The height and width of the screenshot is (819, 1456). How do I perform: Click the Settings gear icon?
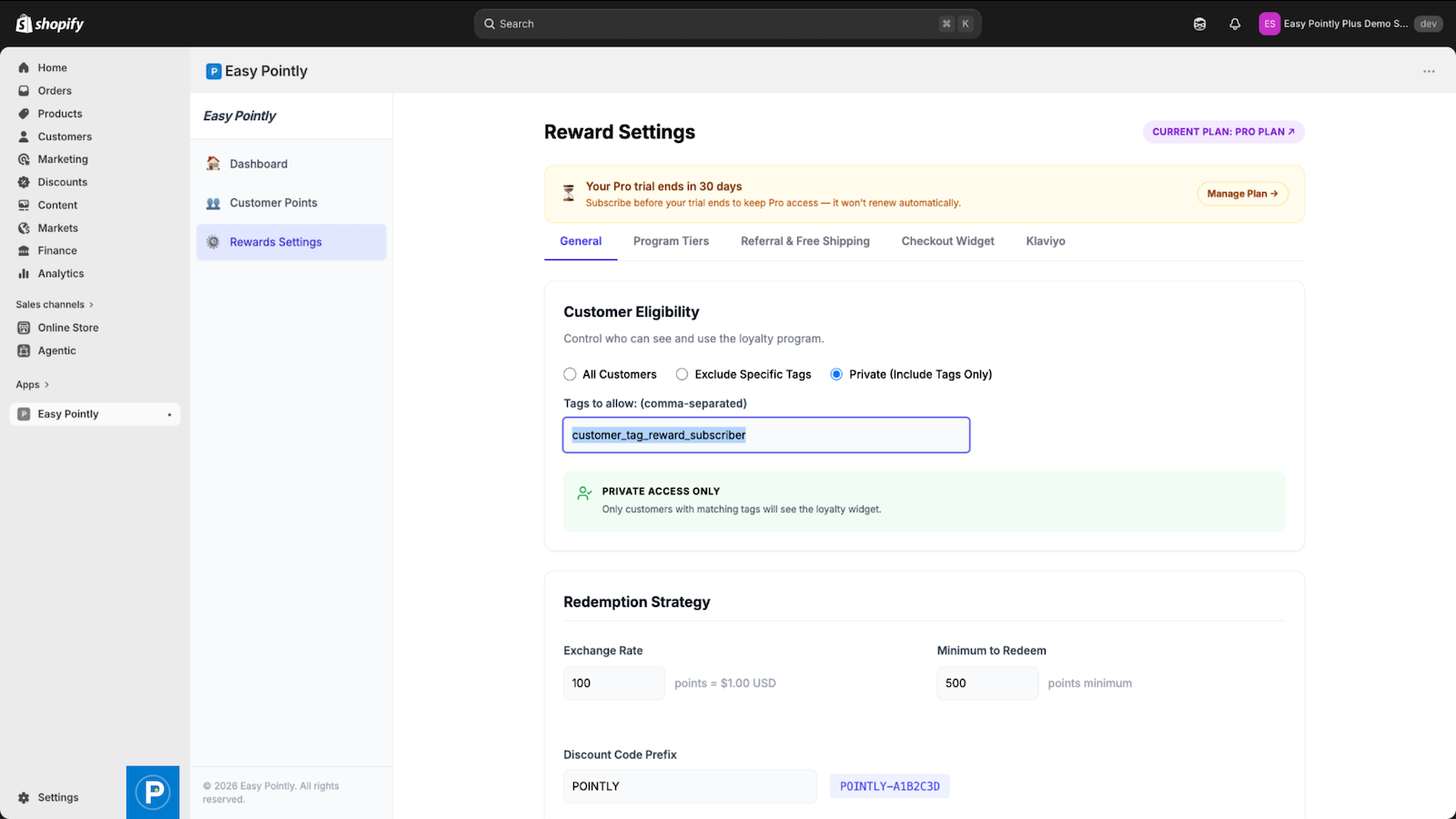coord(24,797)
